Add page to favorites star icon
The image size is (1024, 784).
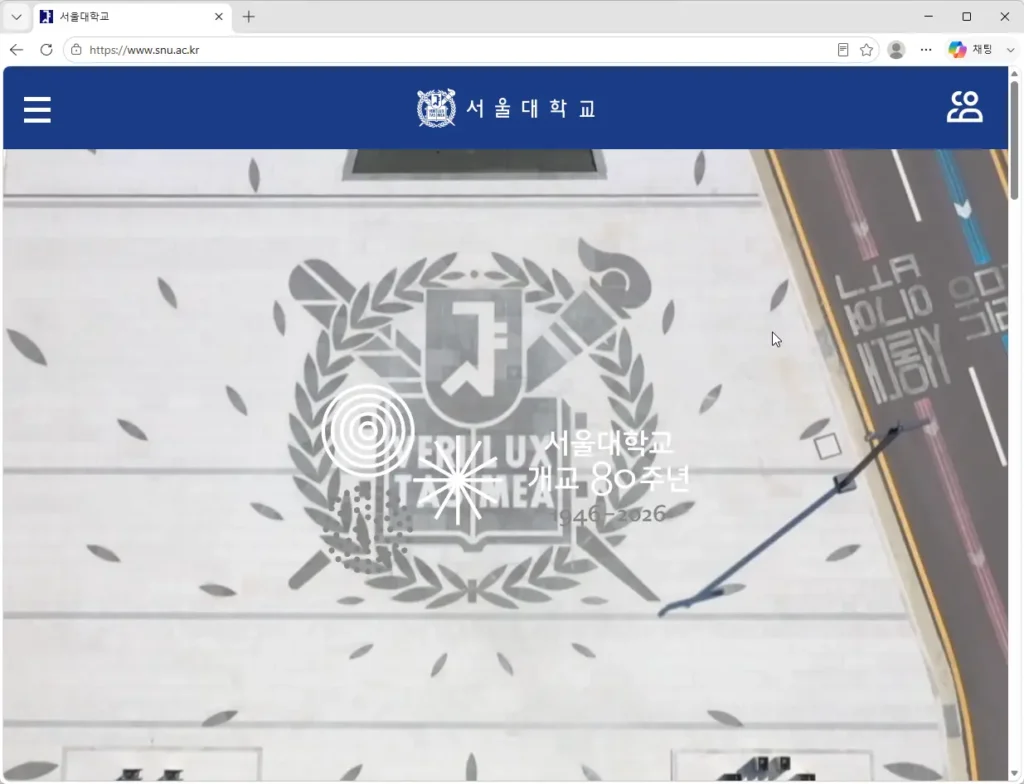pyautogui.click(x=867, y=50)
